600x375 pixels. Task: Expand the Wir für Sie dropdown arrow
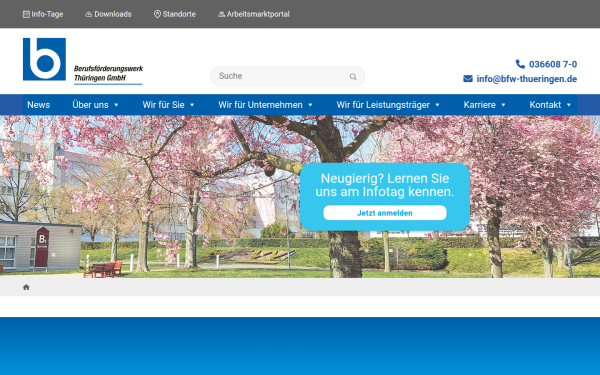pos(192,105)
